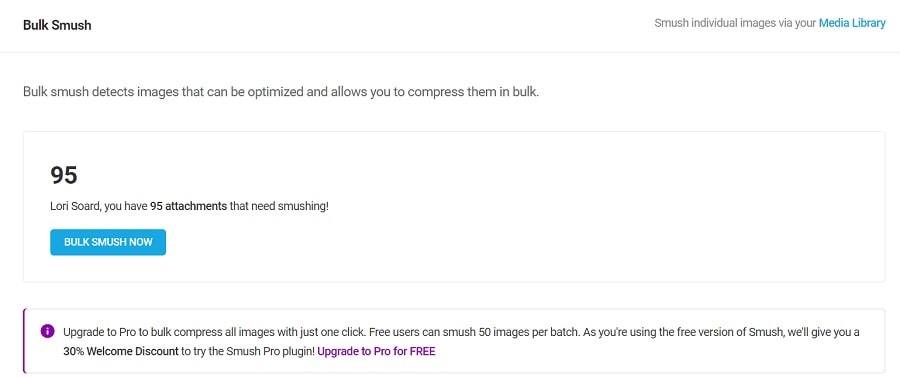This screenshot has width=900, height=378.
Task: Click the bold 95 attachments text
Action: pyautogui.click(x=188, y=206)
